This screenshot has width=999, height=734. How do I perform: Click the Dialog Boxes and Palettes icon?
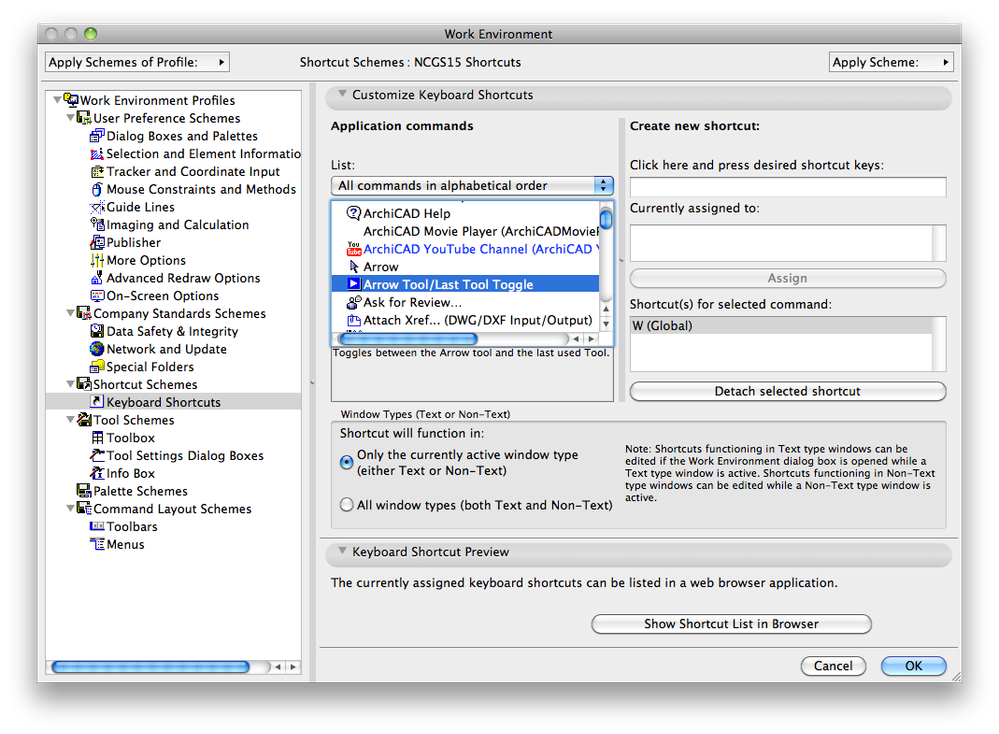(97, 135)
